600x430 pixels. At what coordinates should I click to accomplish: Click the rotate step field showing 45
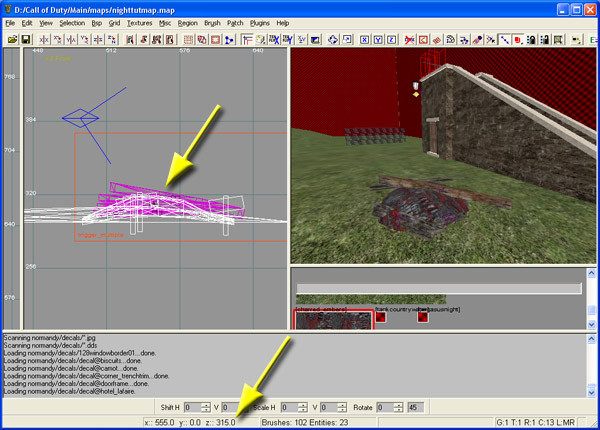pos(416,407)
